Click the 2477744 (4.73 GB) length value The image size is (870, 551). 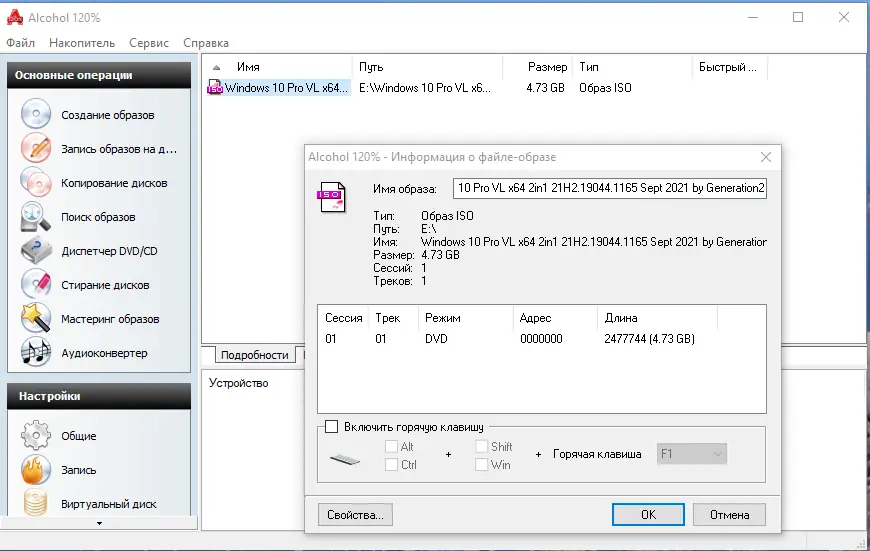point(649,338)
